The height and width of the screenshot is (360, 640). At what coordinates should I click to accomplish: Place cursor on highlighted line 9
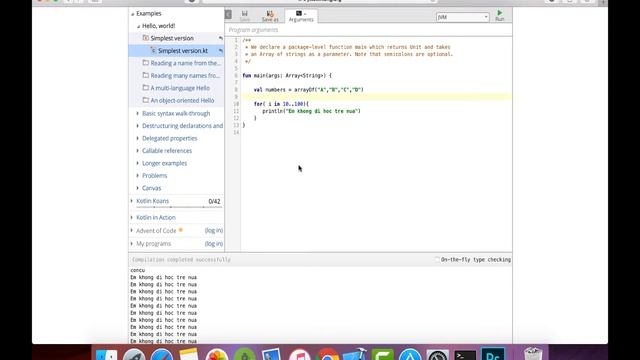point(376,97)
